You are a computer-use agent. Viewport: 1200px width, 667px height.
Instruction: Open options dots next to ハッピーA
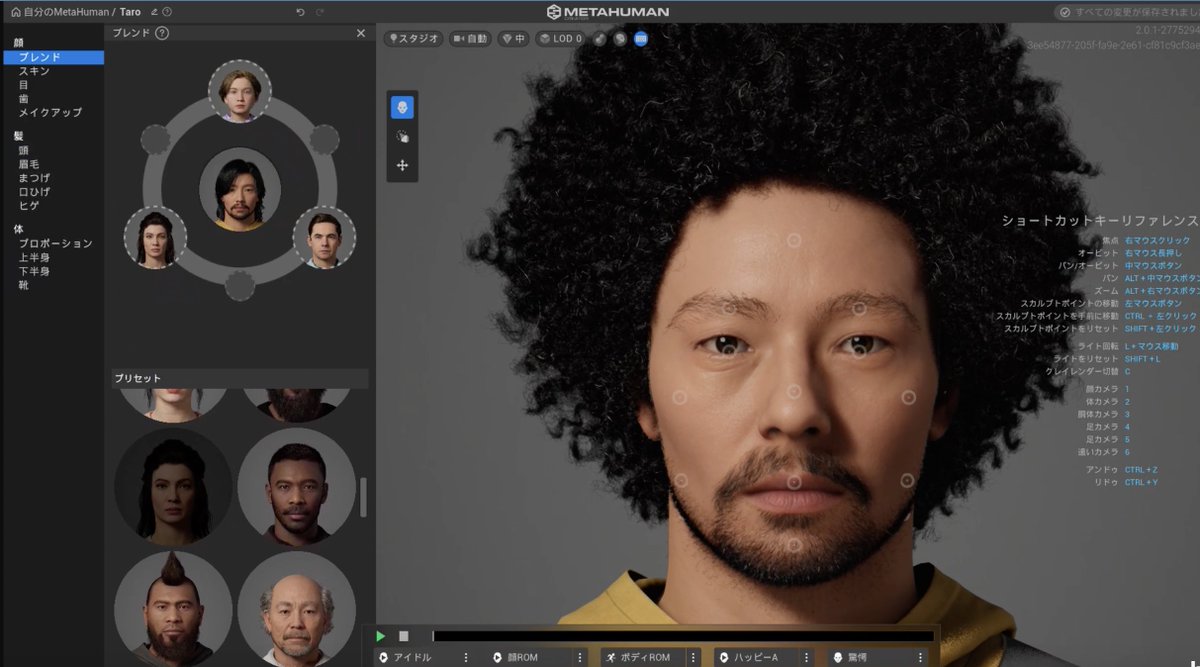807,657
